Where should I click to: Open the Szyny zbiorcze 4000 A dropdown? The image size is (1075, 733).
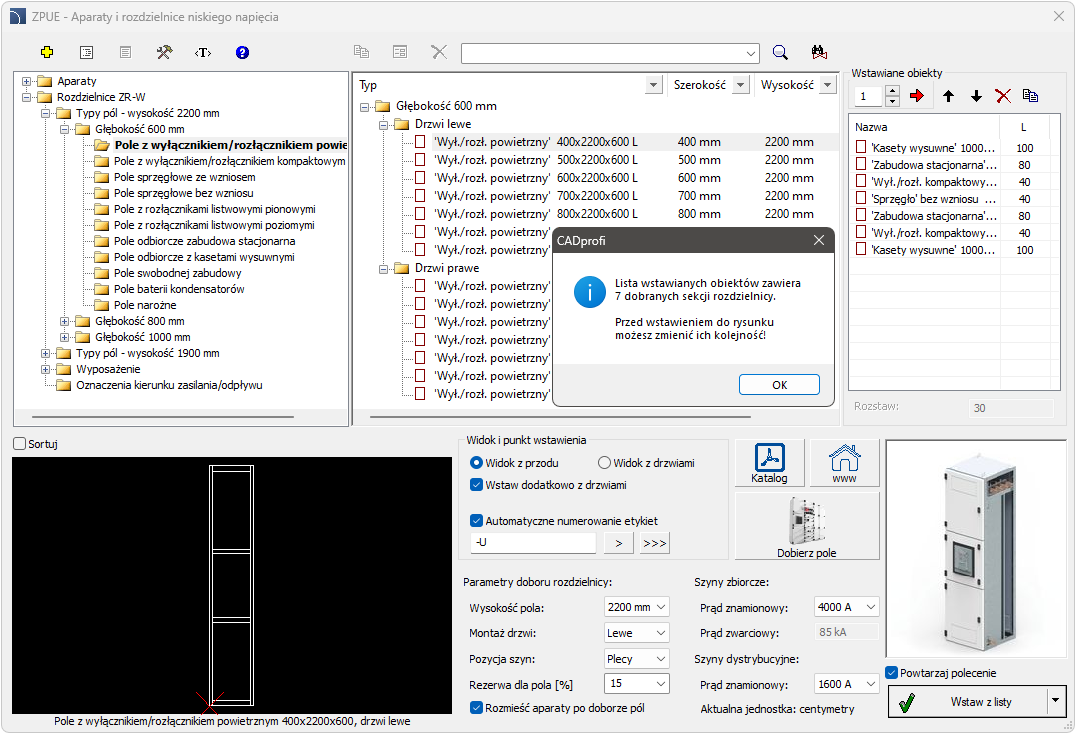point(847,607)
